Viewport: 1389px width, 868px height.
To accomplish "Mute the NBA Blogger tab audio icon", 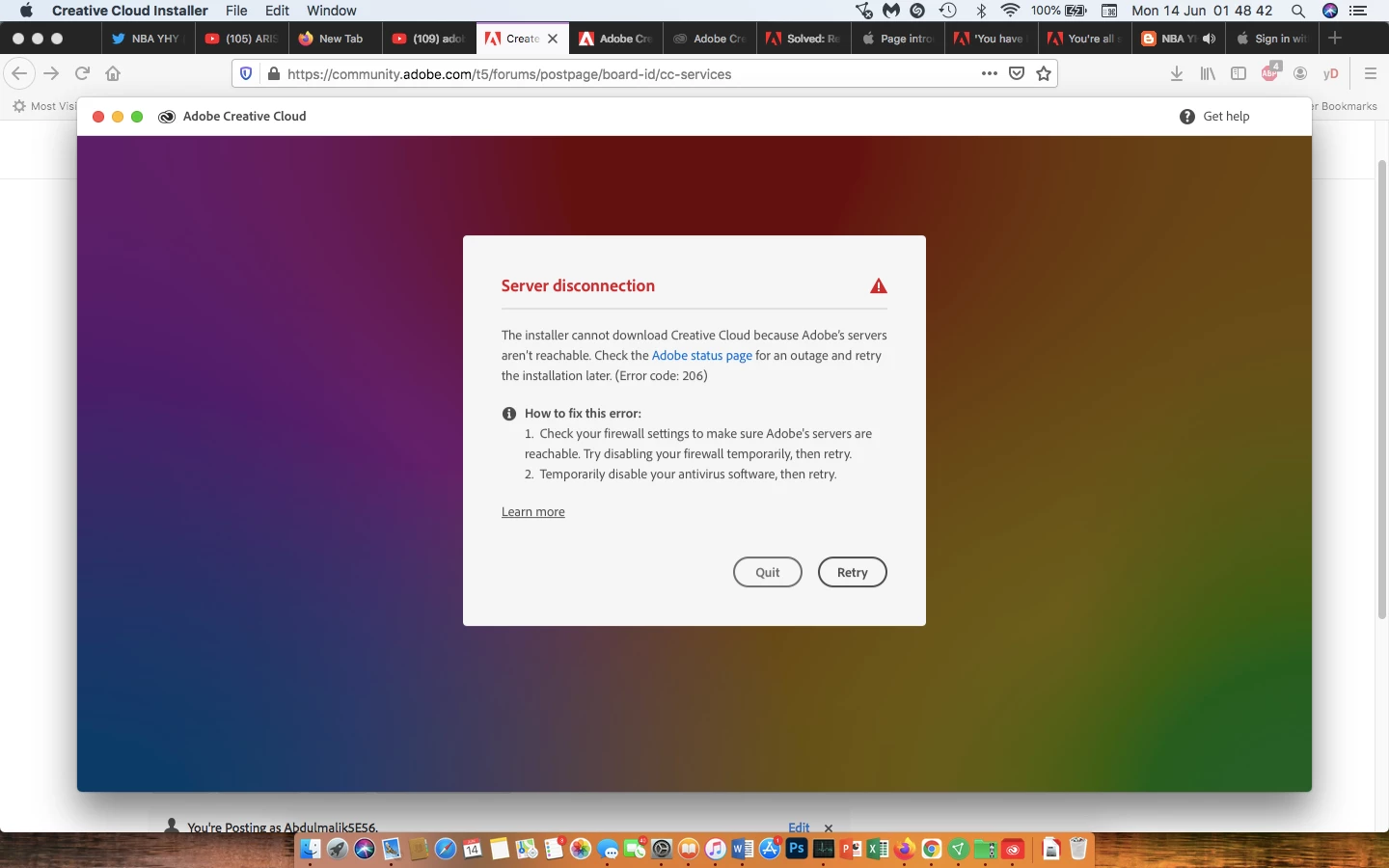I will [x=1209, y=39].
